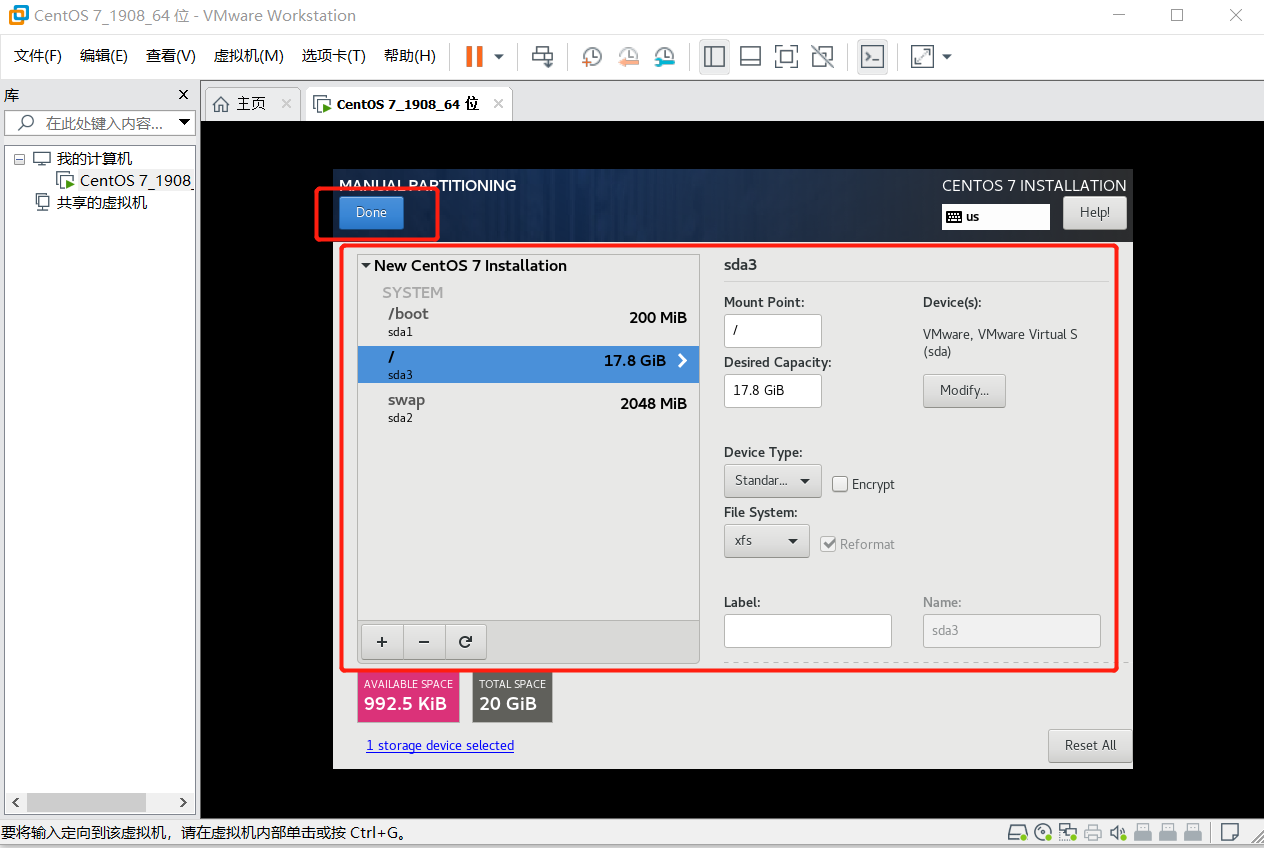
Task: Click the stretch guest display icon
Action: coord(922,56)
